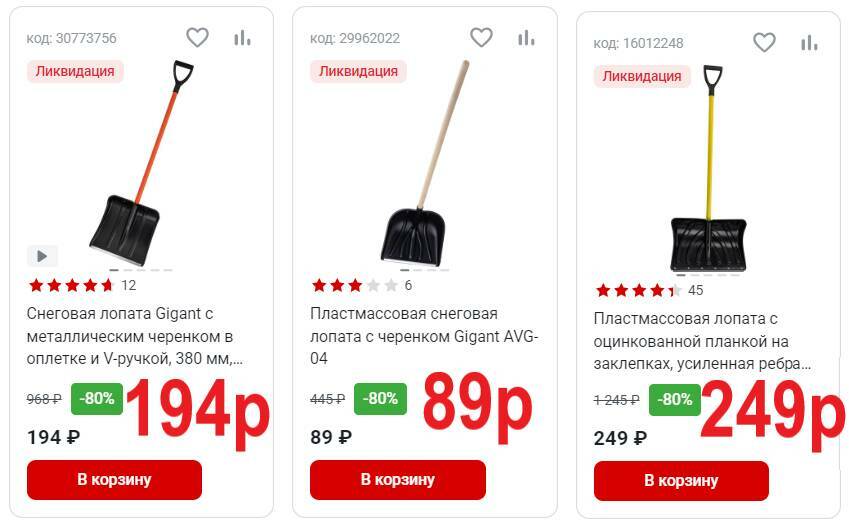Click the 6 reviews three-star rating

click(x=361, y=285)
